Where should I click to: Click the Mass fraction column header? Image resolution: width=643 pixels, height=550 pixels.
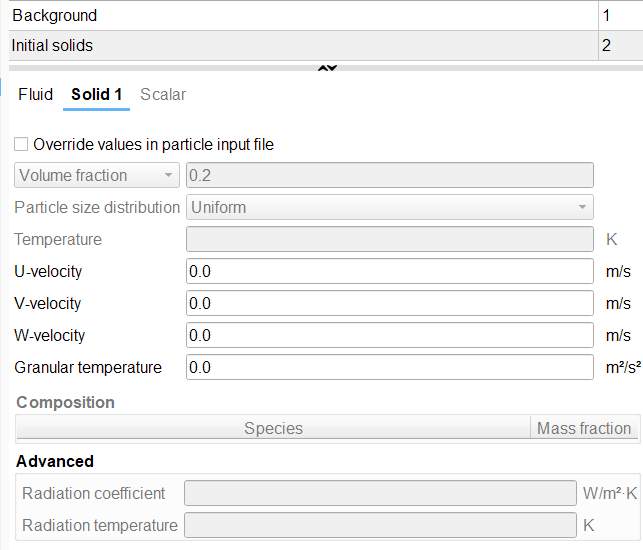pyautogui.click(x=584, y=428)
